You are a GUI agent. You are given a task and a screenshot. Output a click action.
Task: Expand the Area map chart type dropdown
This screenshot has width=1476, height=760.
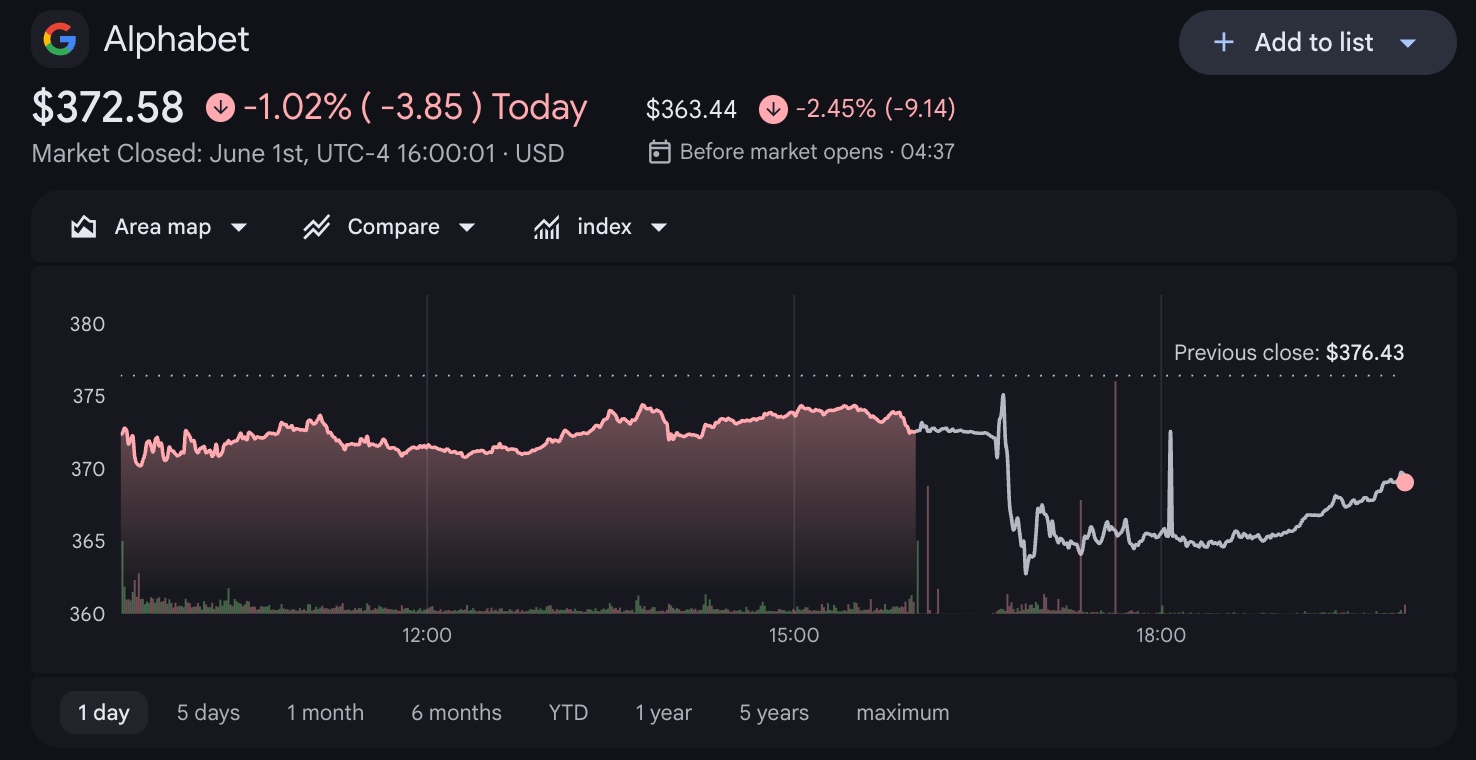tap(239, 227)
